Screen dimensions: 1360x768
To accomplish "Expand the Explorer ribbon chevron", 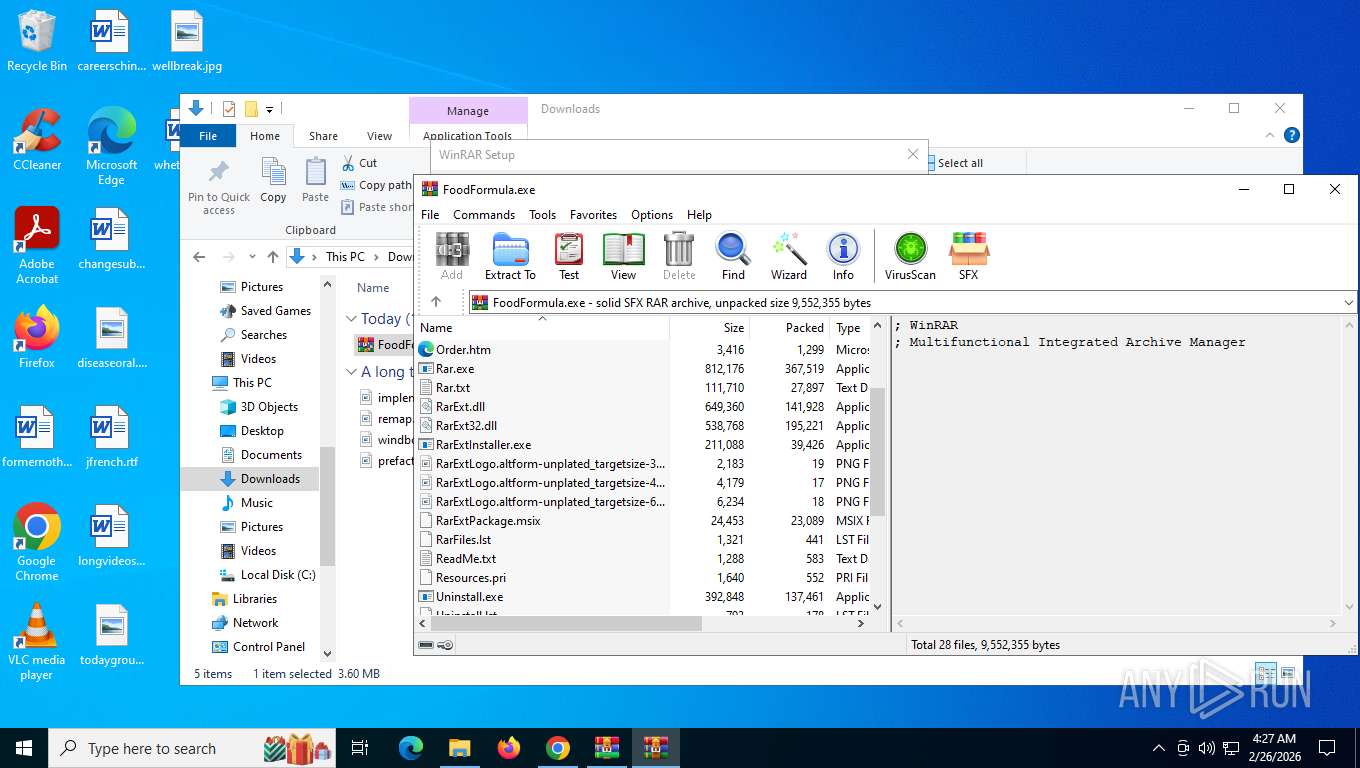I will click(x=1270, y=135).
